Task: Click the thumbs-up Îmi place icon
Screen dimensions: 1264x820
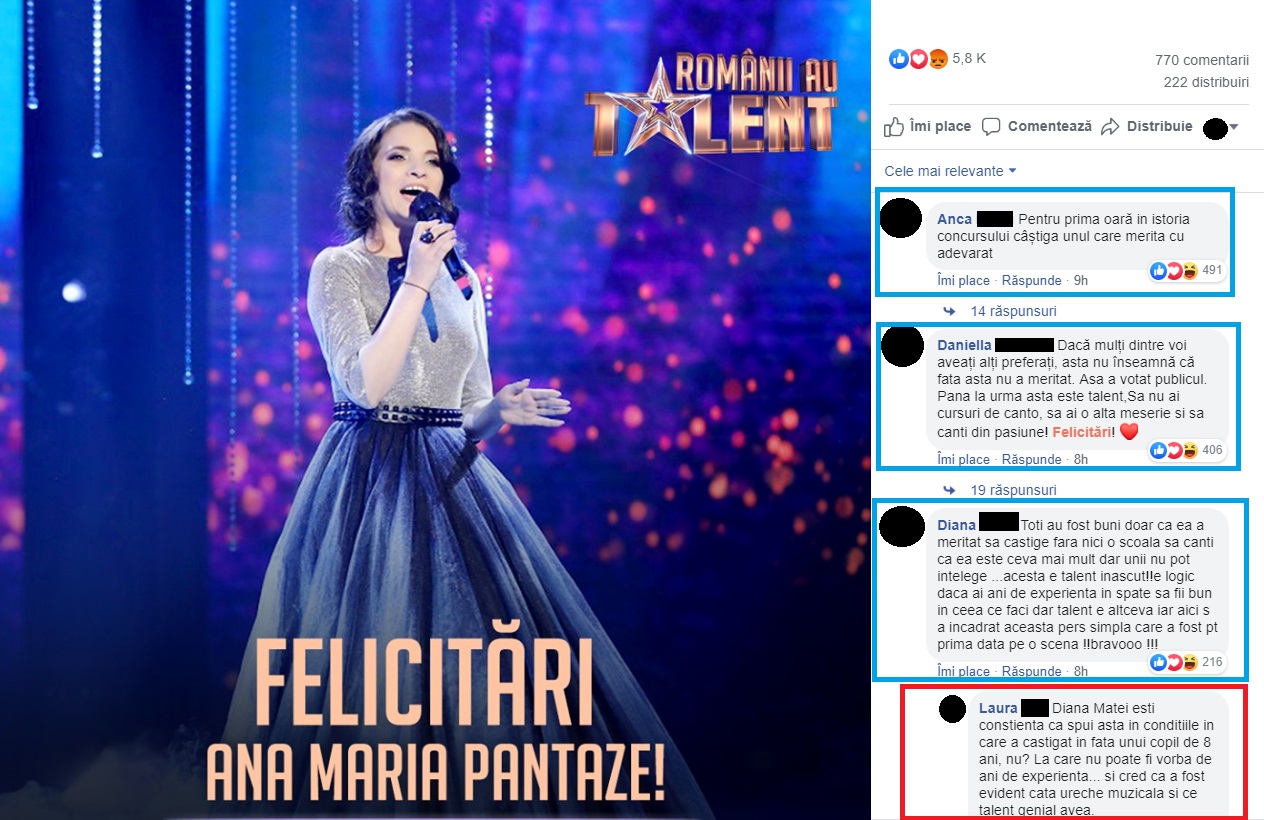Action: (894, 127)
